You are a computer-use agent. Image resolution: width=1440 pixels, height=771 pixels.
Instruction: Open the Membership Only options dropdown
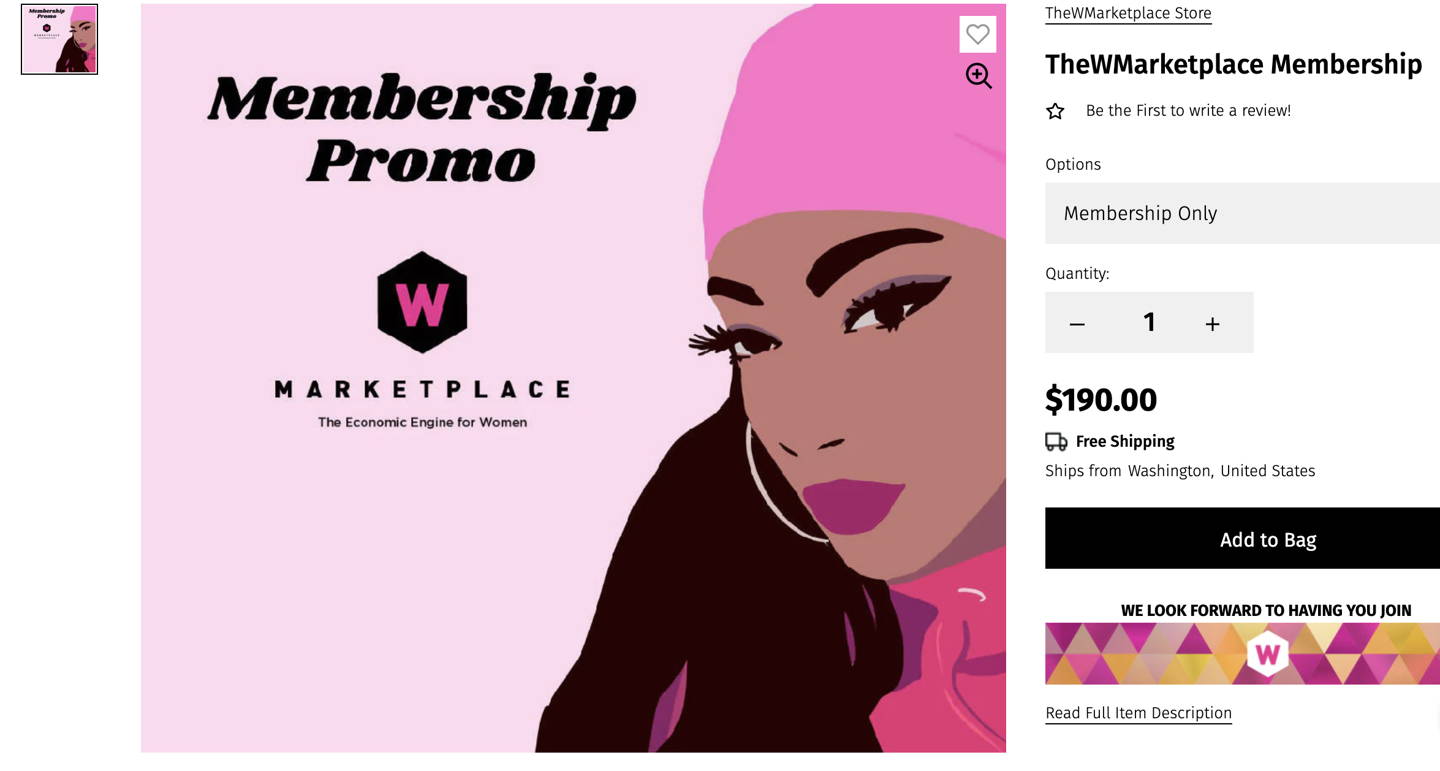(1242, 213)
